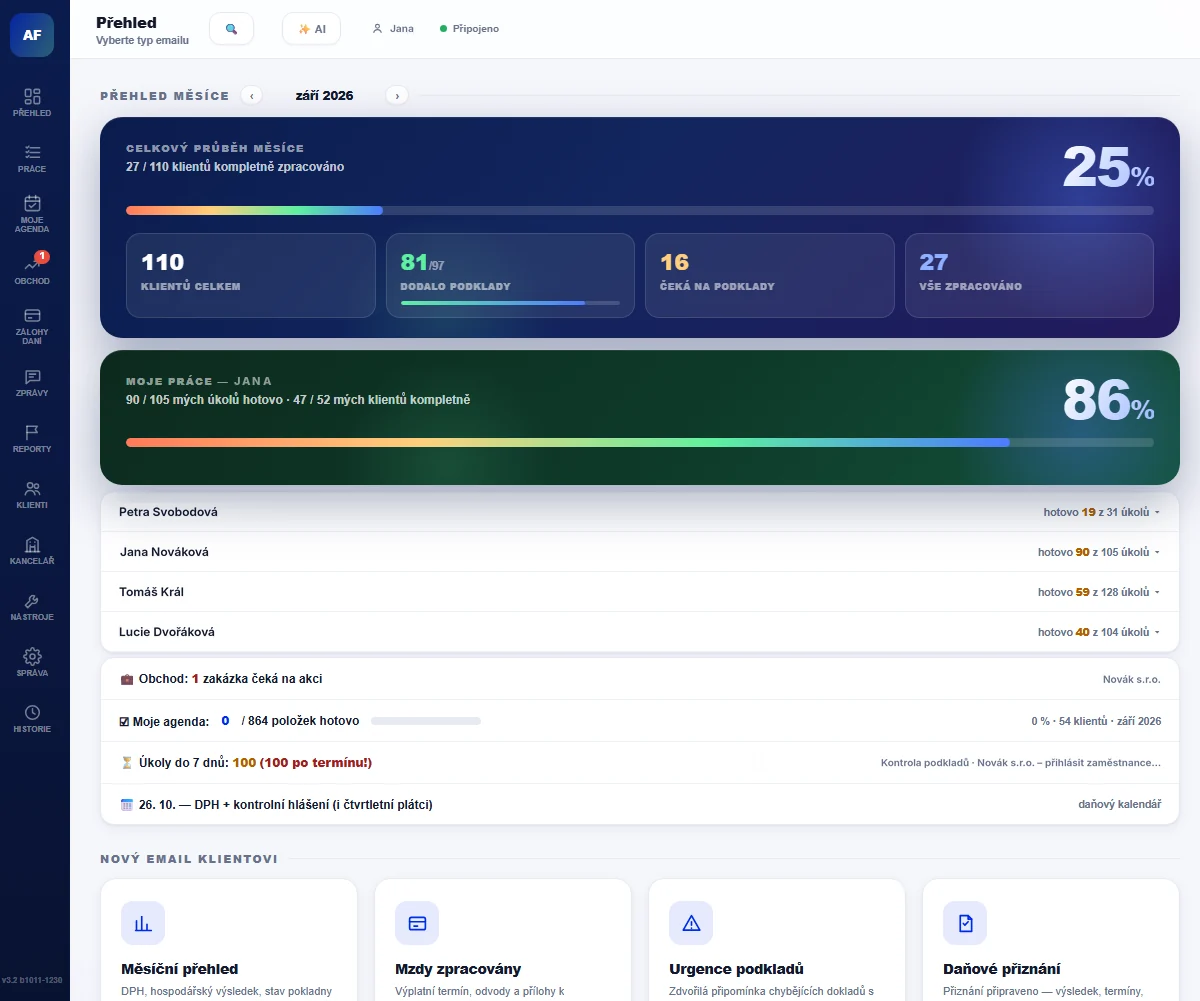Viewport: 1200px width, 1001px height.
Task: Click the Novák s.r.o. client label
Action: click(1132, 679)
